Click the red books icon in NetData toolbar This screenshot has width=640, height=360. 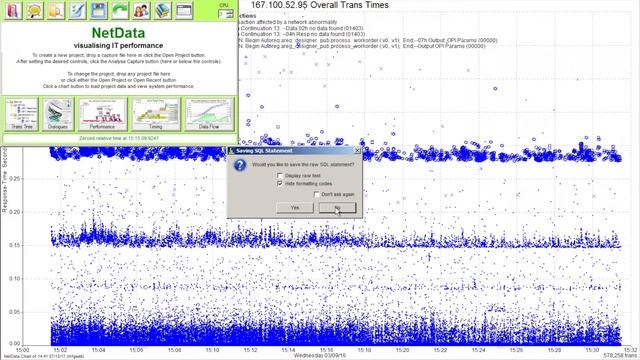point(13,10)
